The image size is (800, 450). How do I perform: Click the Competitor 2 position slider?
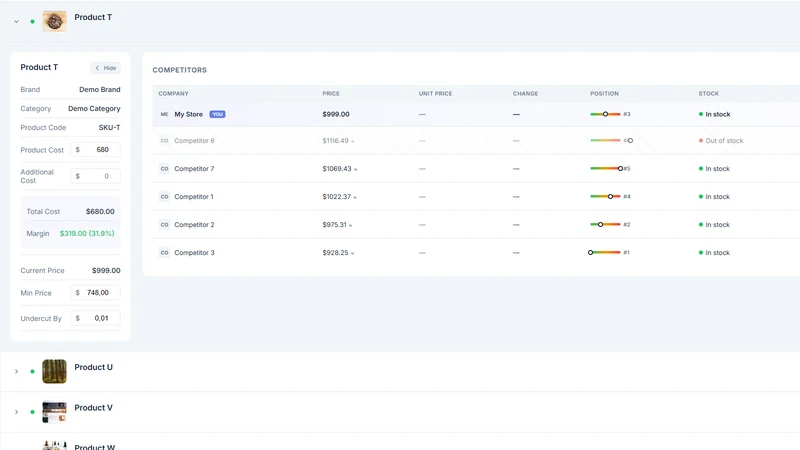605,224
